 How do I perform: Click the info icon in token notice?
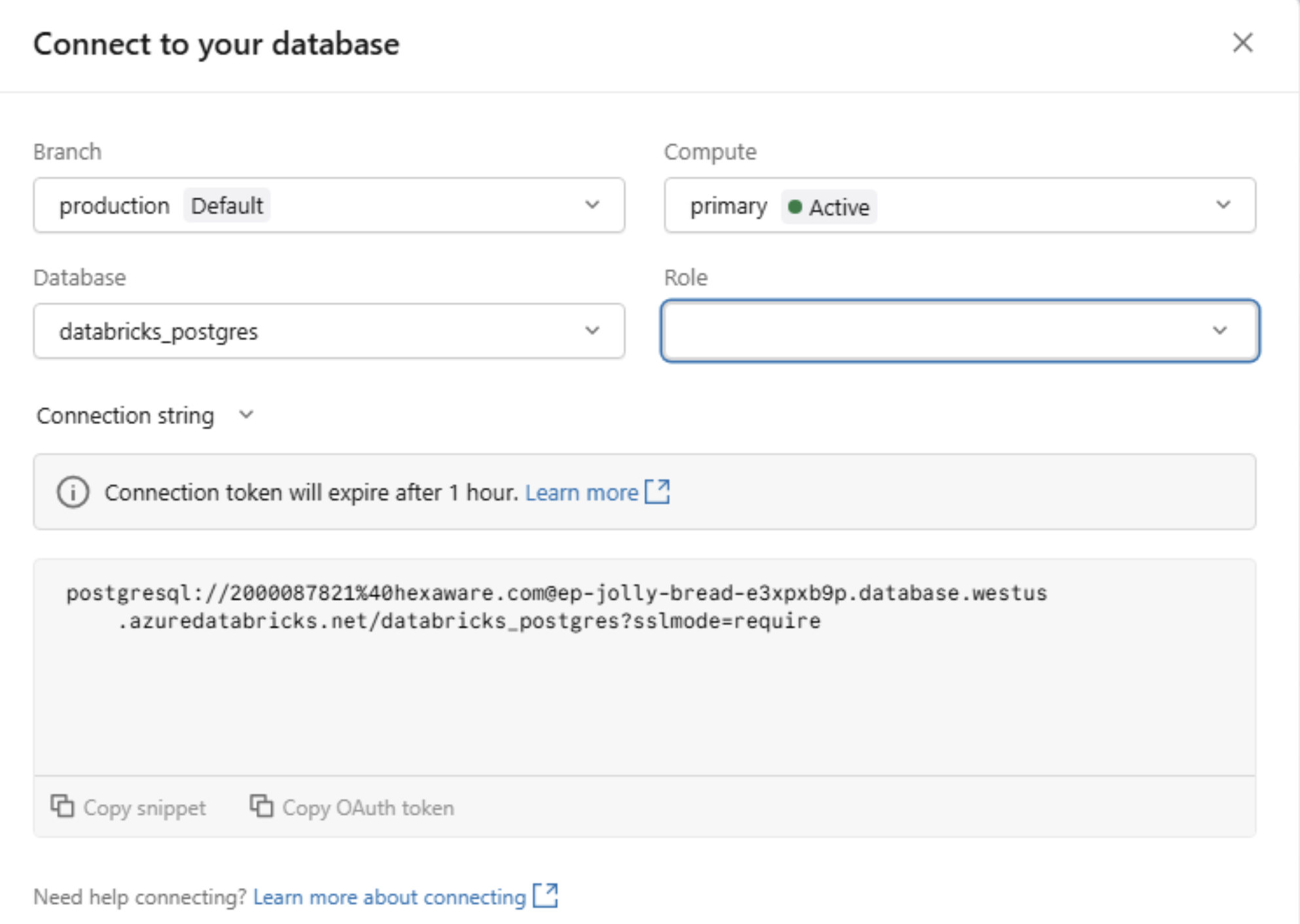tap(73, 492)
